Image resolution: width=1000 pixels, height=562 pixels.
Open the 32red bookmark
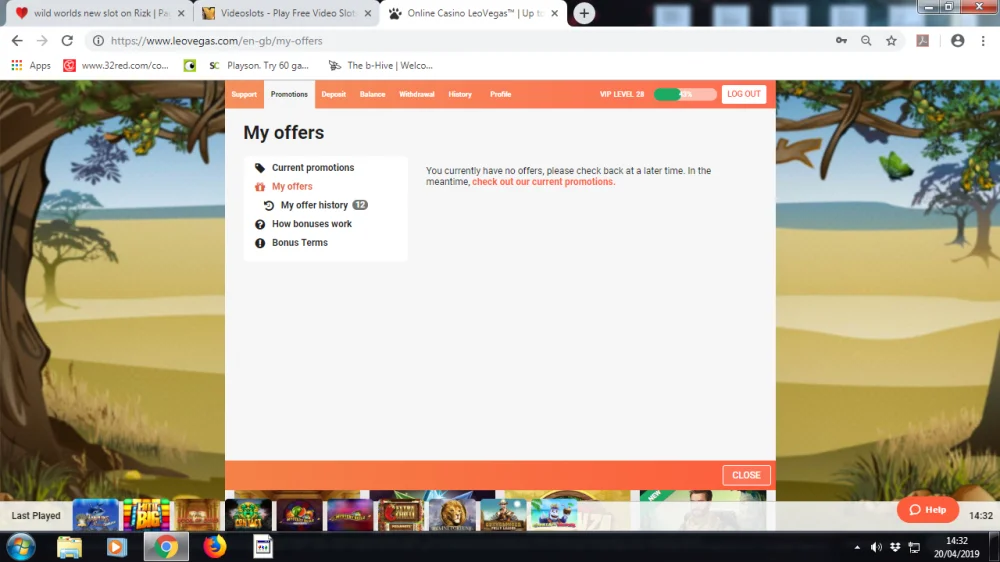click(116, 66)
